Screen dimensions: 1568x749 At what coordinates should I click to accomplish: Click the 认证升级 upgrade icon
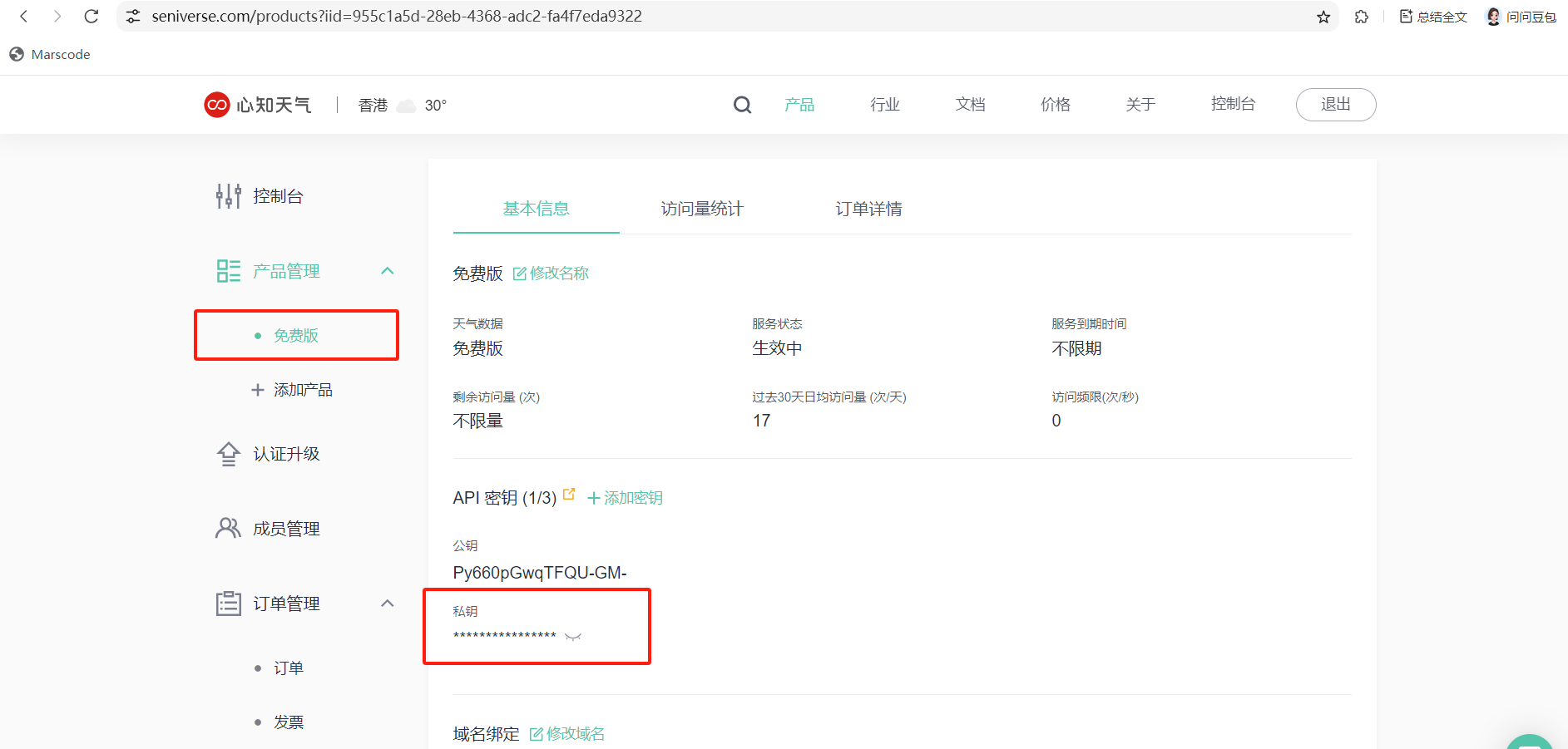(227, 454)
